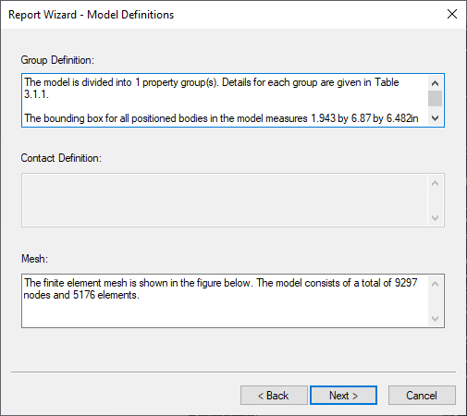Go back with the < Back button
467x416 pixels.
(274, 395)
